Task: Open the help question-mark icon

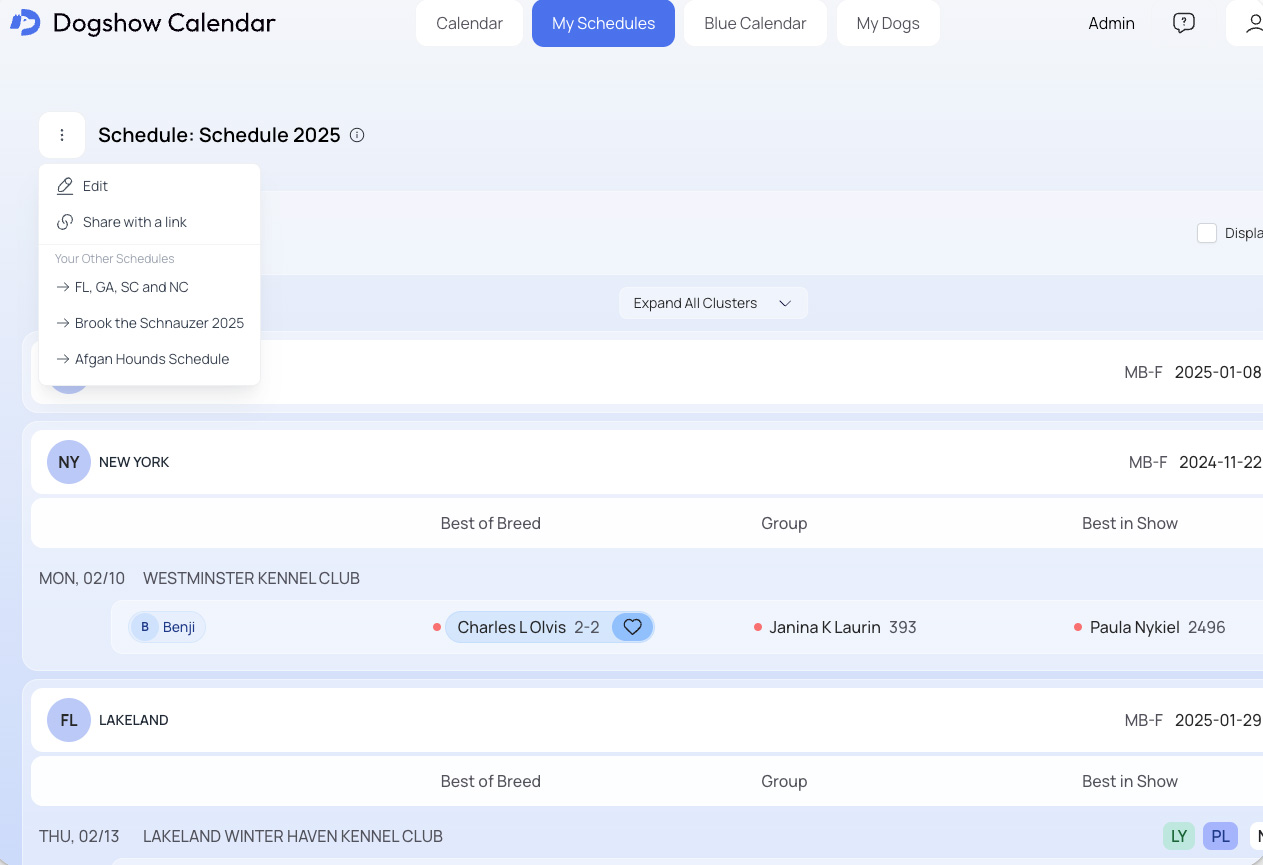Action: [1183, 23]
